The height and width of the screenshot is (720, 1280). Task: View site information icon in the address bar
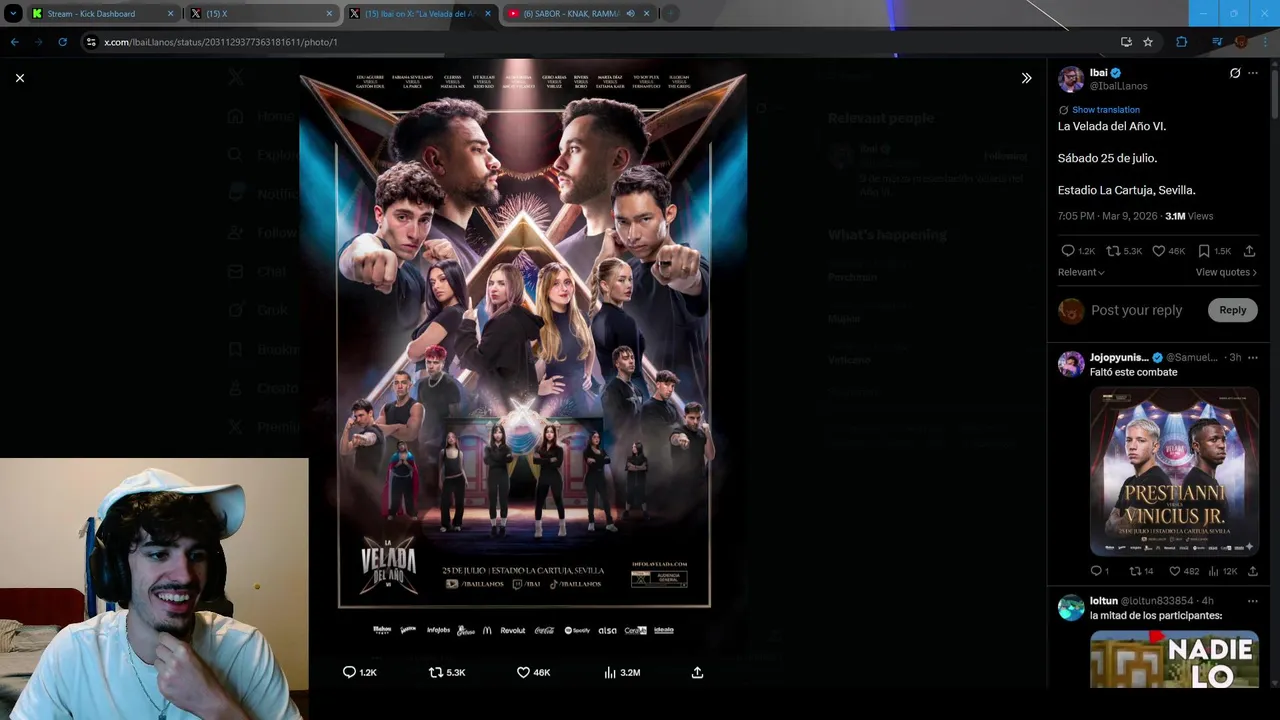(91, 42)
